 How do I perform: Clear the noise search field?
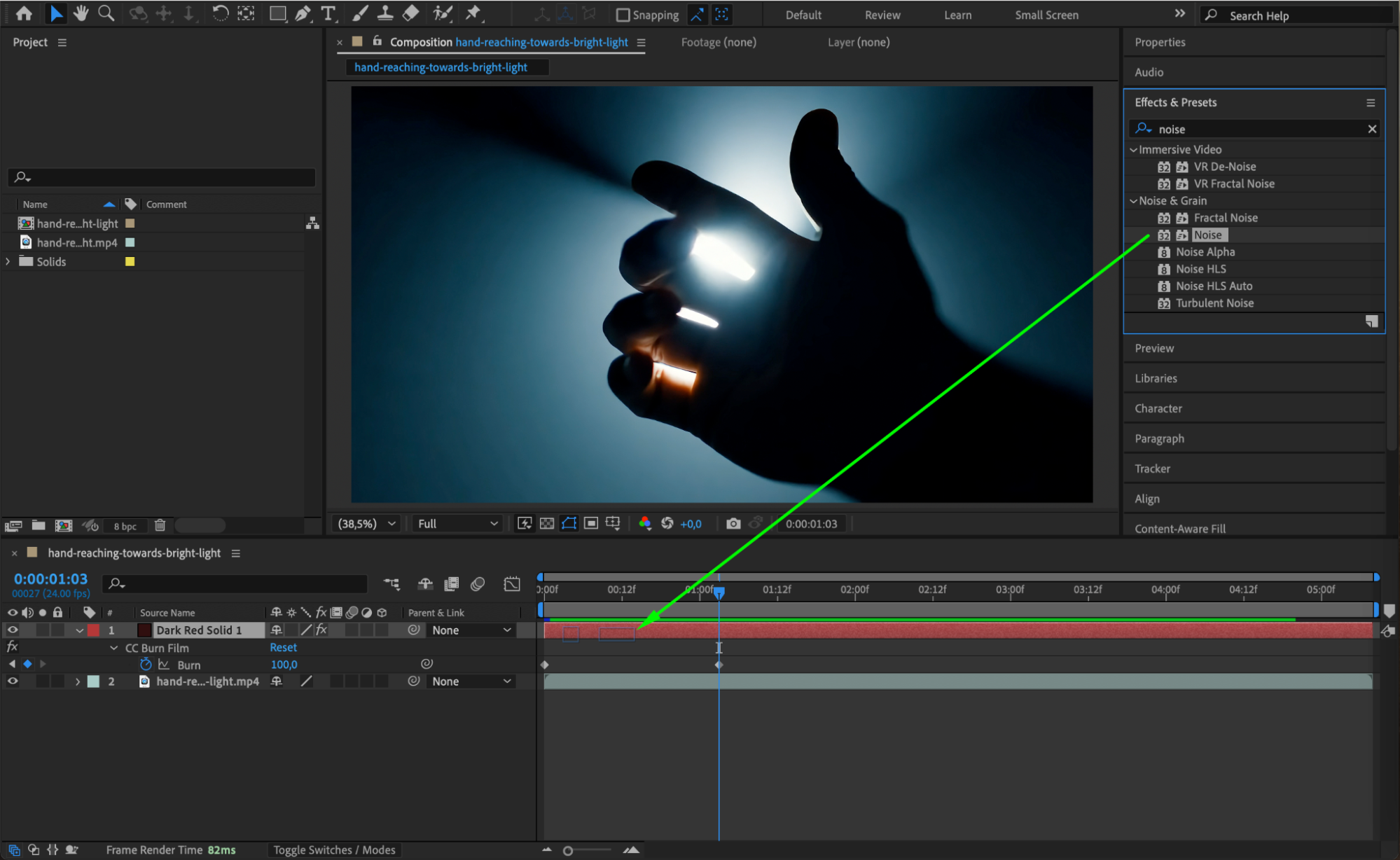(x=1372, y=129)
